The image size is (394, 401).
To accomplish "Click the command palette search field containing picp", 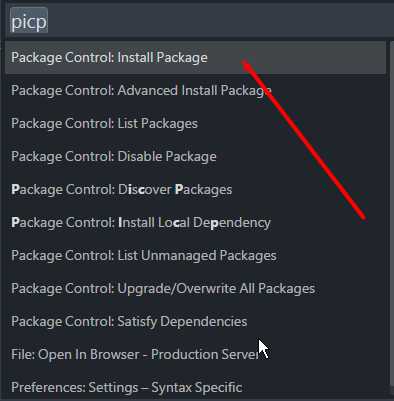I will pos(199,21).
